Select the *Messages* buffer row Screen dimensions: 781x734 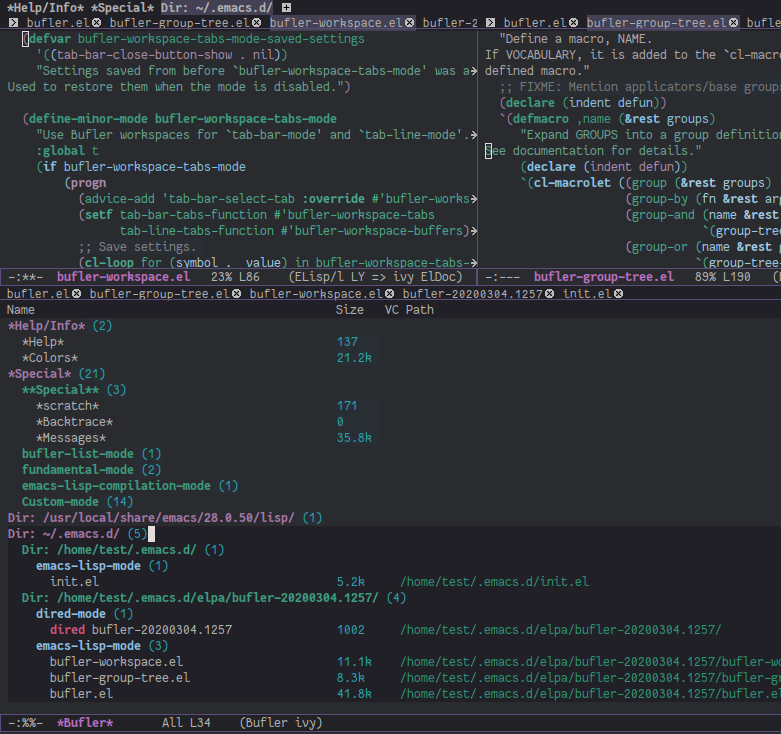71,438
